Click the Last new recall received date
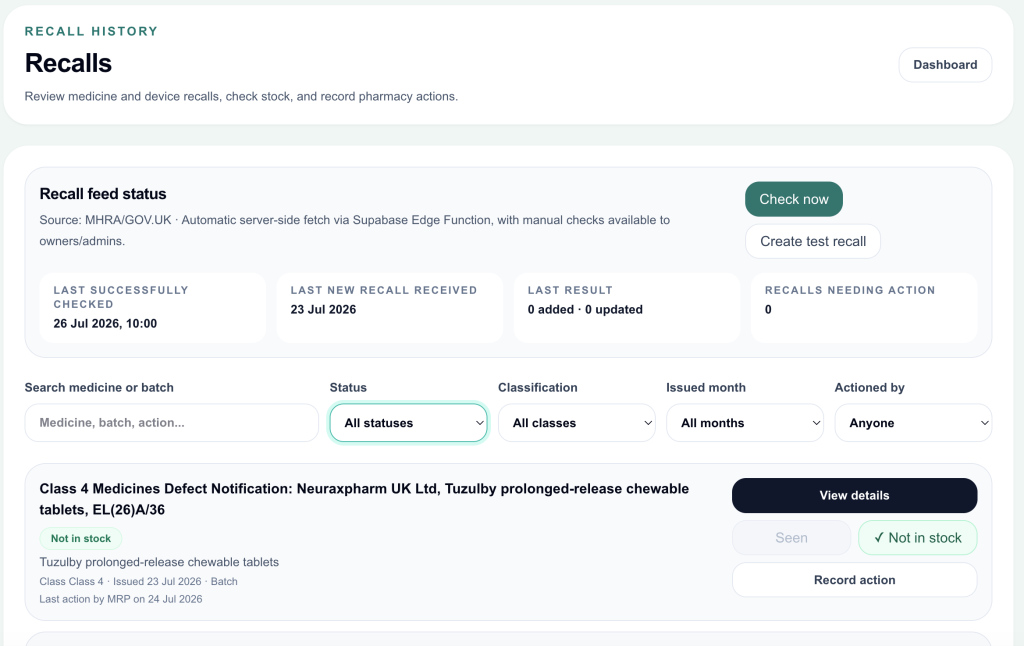The image size is (1024, 646). [x=323, y=310]
